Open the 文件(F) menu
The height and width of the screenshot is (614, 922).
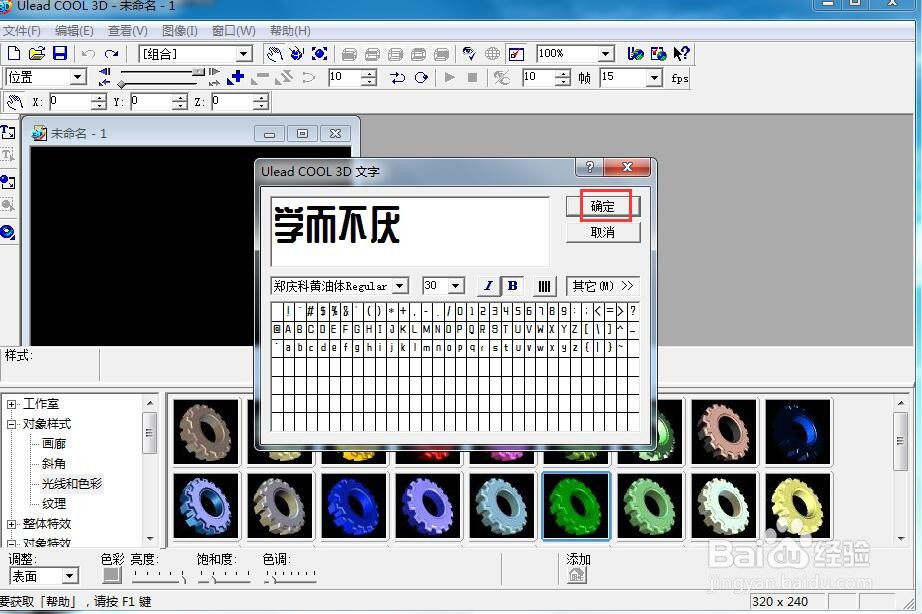coord(22,31)
